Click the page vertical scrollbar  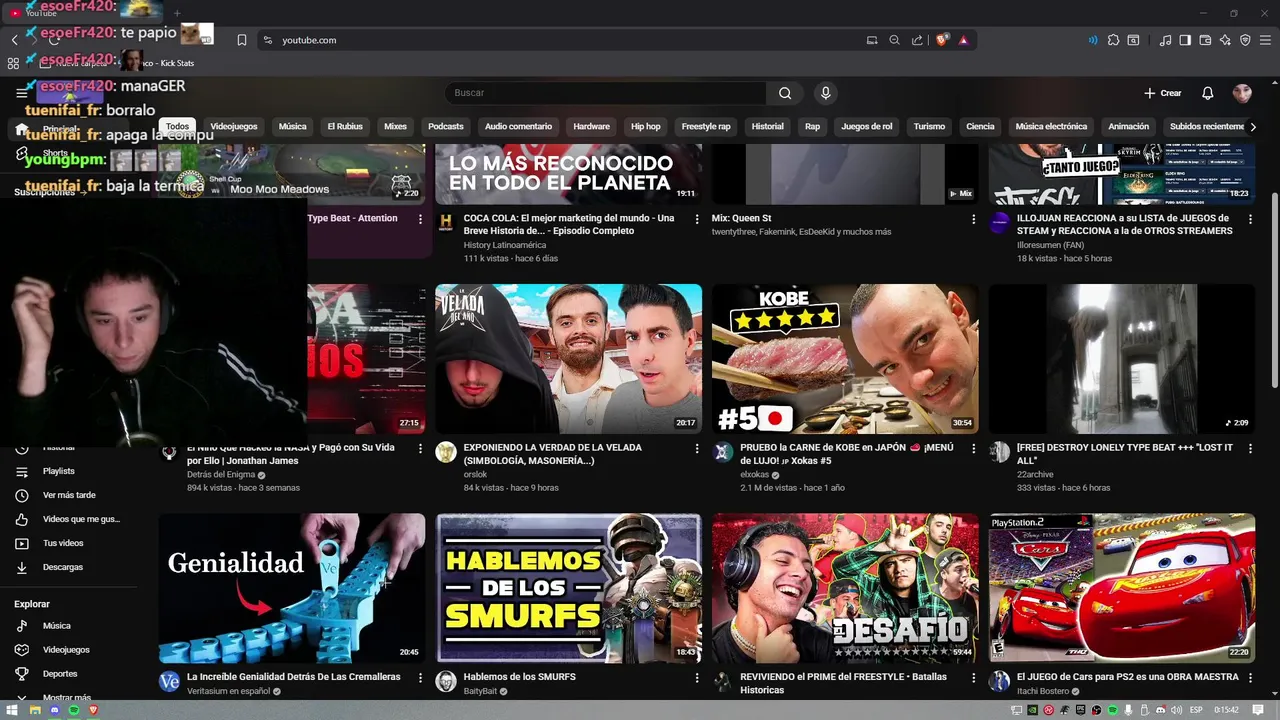point(1274,290)
